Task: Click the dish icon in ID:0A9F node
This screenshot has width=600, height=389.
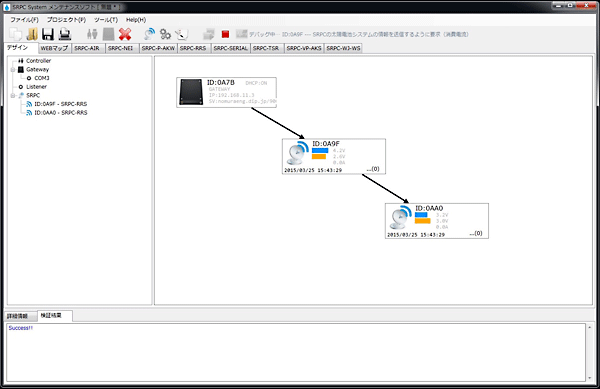Action: (x=297, y=153)
